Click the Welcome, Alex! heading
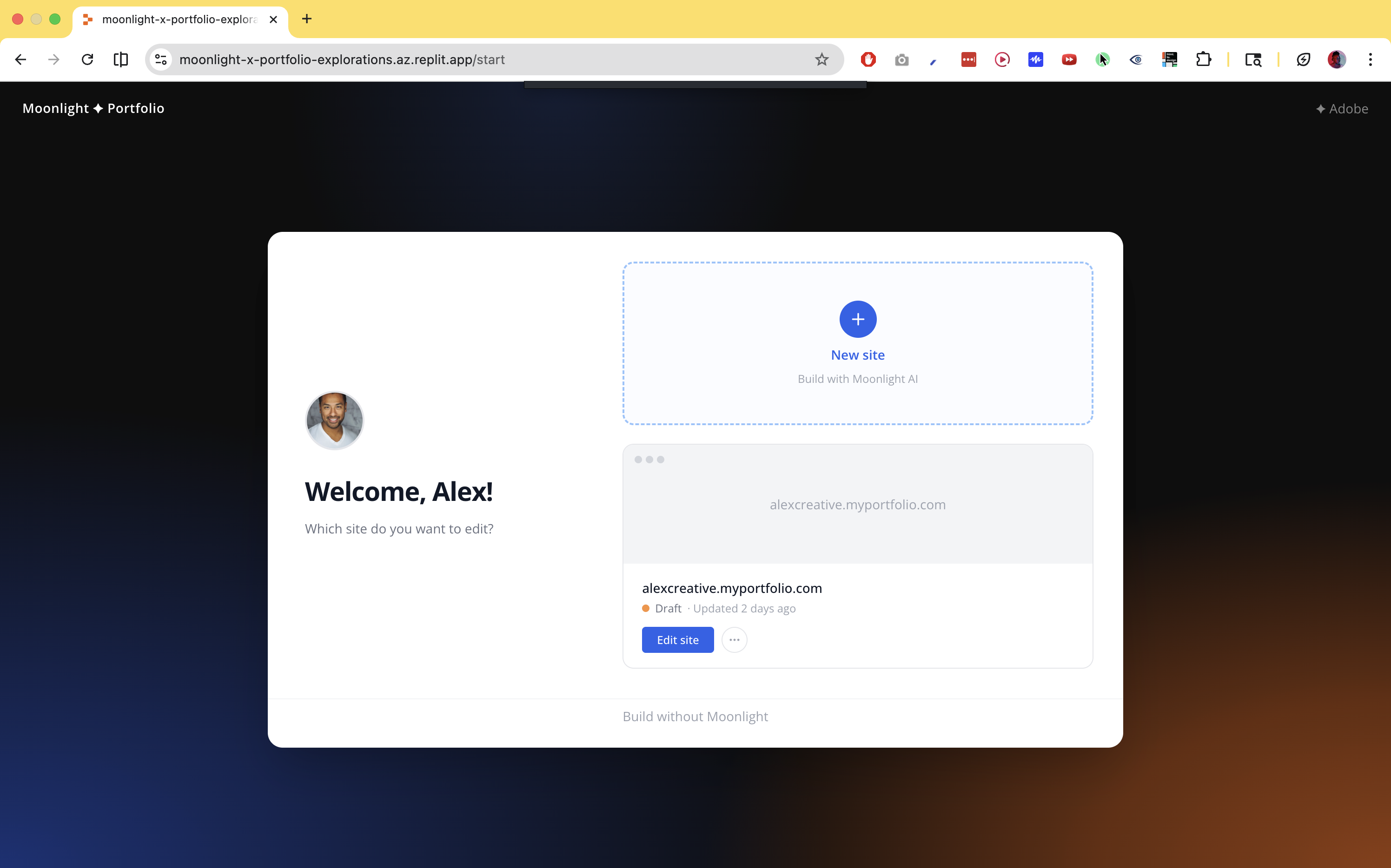Screen dimensions: 1391x868 [398, 492]
